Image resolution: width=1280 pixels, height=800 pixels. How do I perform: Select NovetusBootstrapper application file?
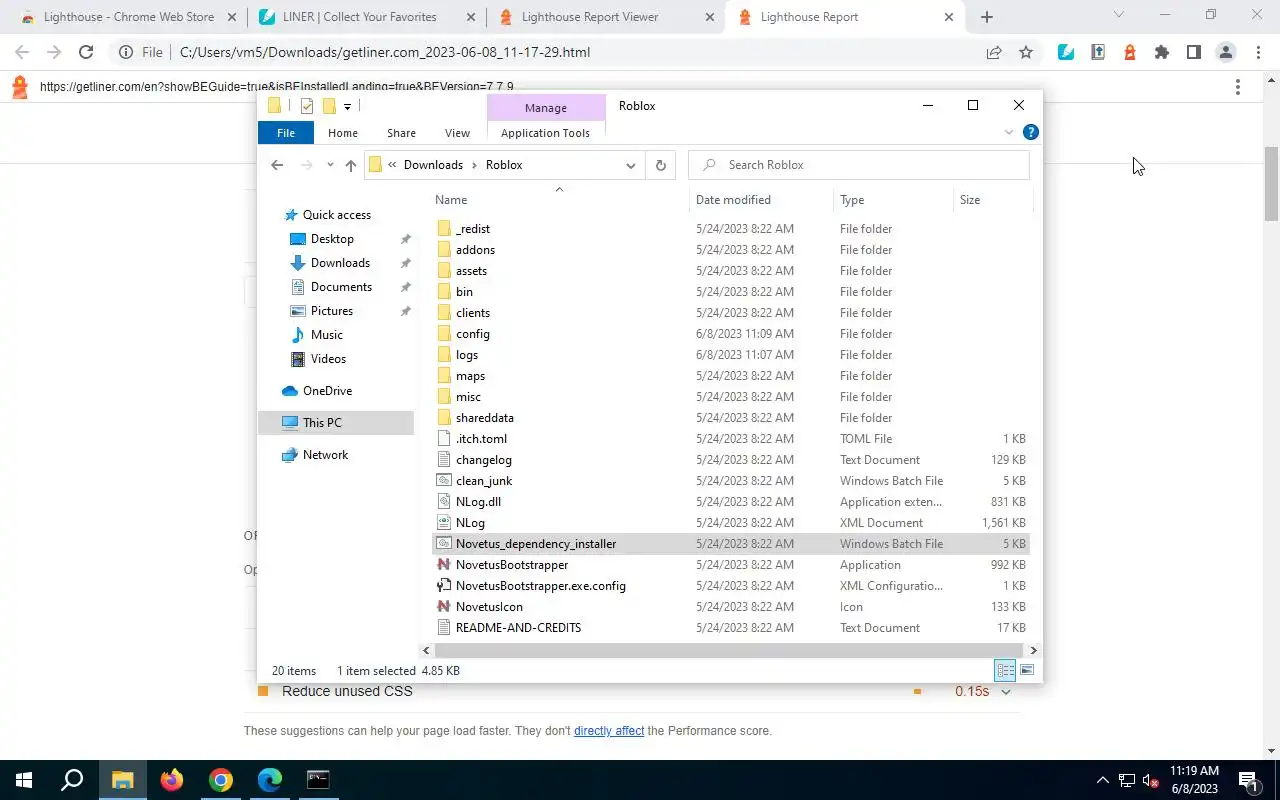[511, 565]
